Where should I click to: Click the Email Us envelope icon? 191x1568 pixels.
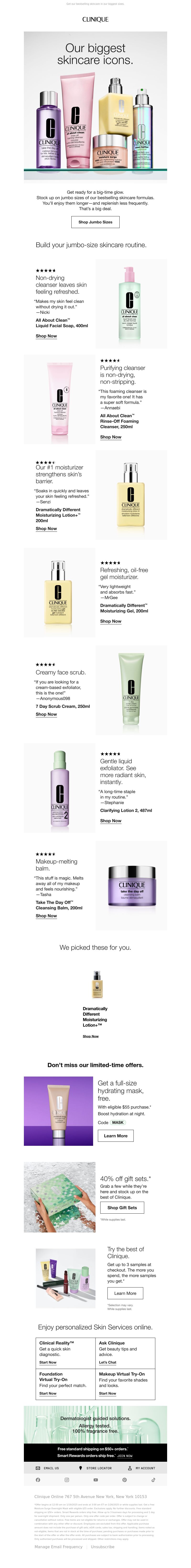(x=38, y=1468)
